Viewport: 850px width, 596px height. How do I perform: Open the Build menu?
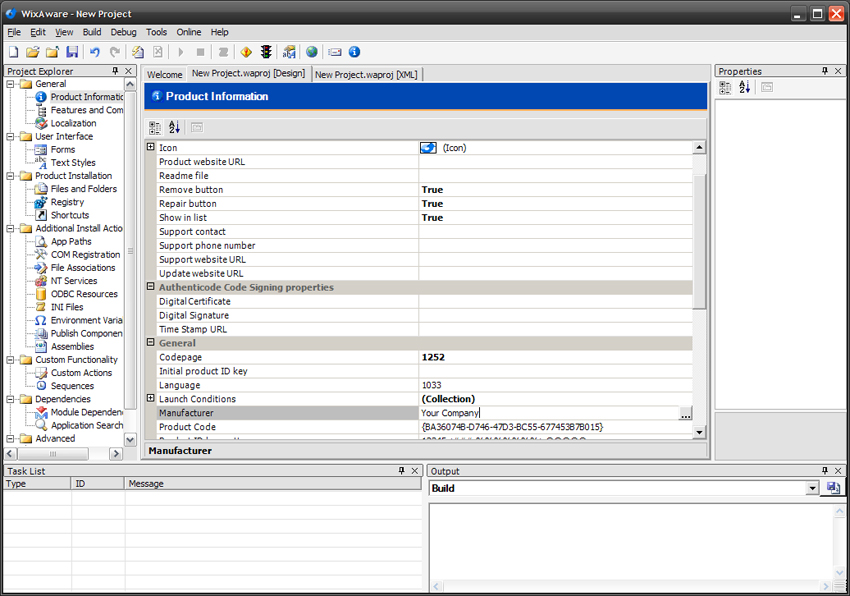[x=92, y=32]
